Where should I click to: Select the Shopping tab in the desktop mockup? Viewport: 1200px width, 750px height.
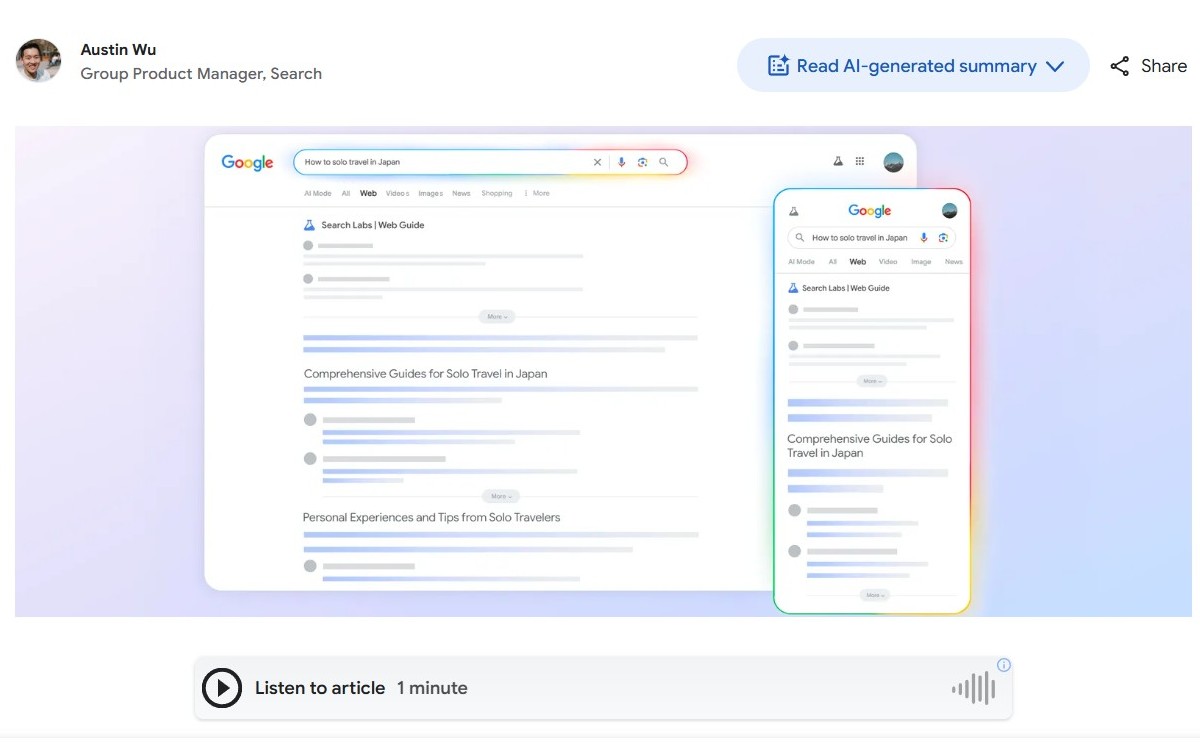pos(497,193)
